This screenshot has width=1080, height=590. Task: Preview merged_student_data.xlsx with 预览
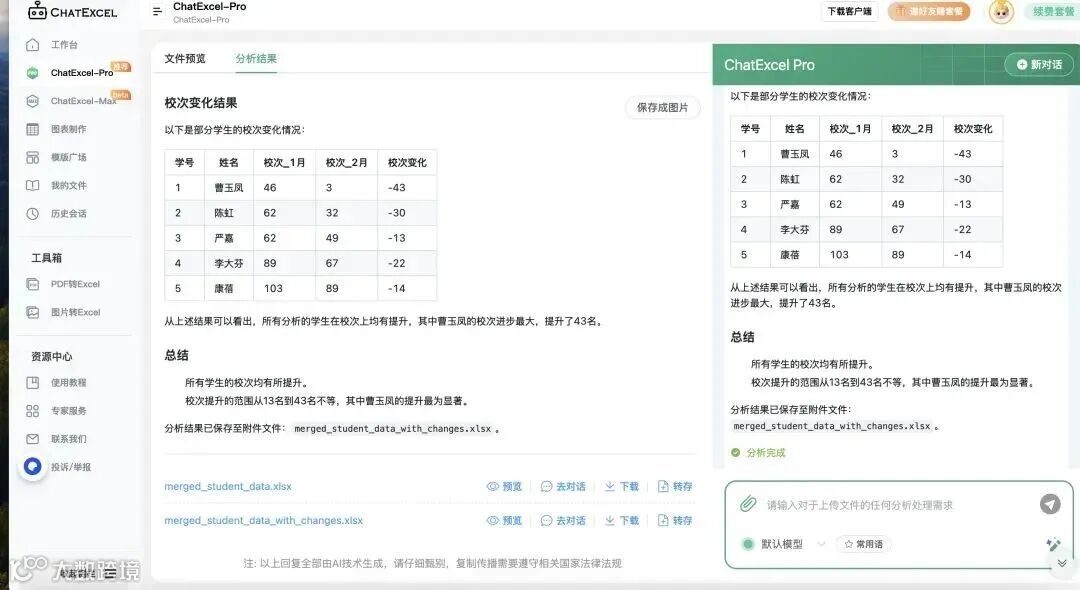click(504, 486)
